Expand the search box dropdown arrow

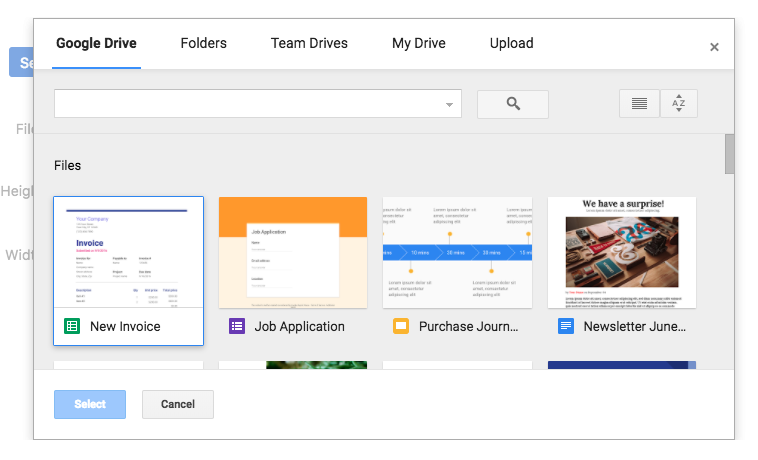pyautogui.click(x=449, y=104)
